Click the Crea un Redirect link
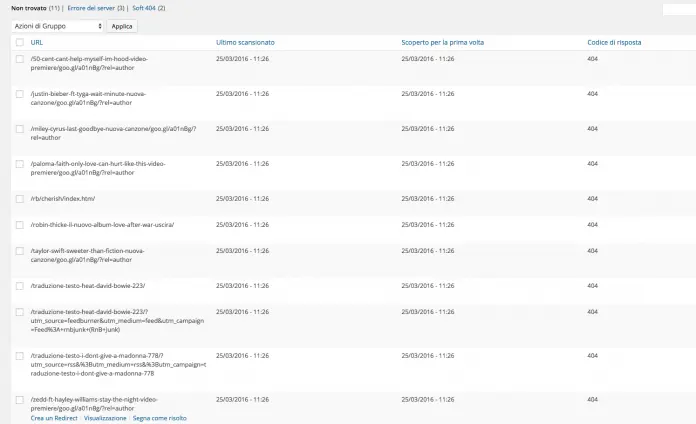The width and height of the screenshot is (696, 424). 54,418
